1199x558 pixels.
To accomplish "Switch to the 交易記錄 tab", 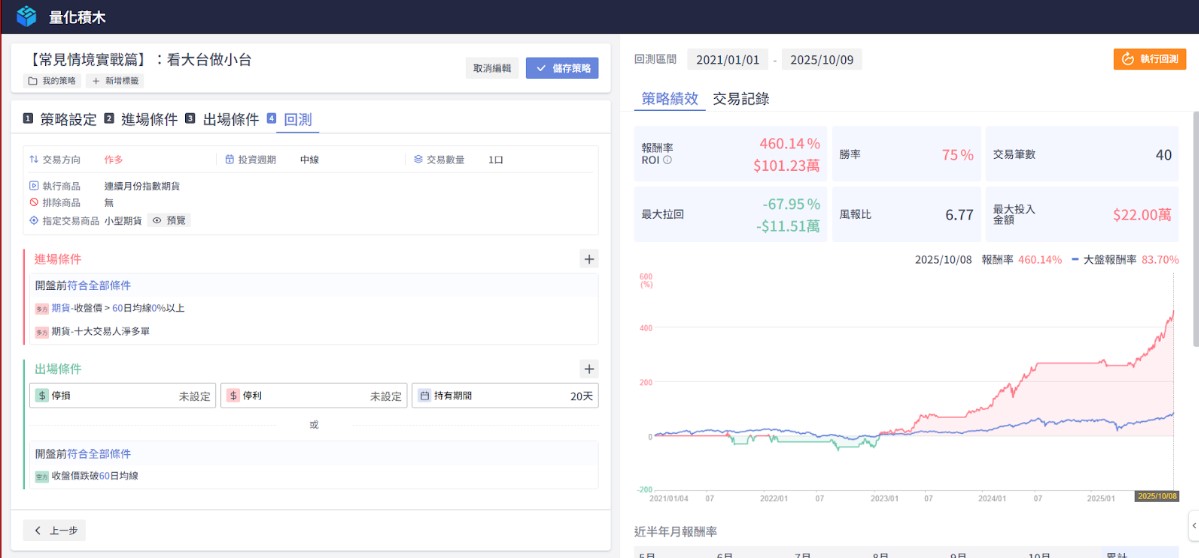I will [x=740, y=99].
